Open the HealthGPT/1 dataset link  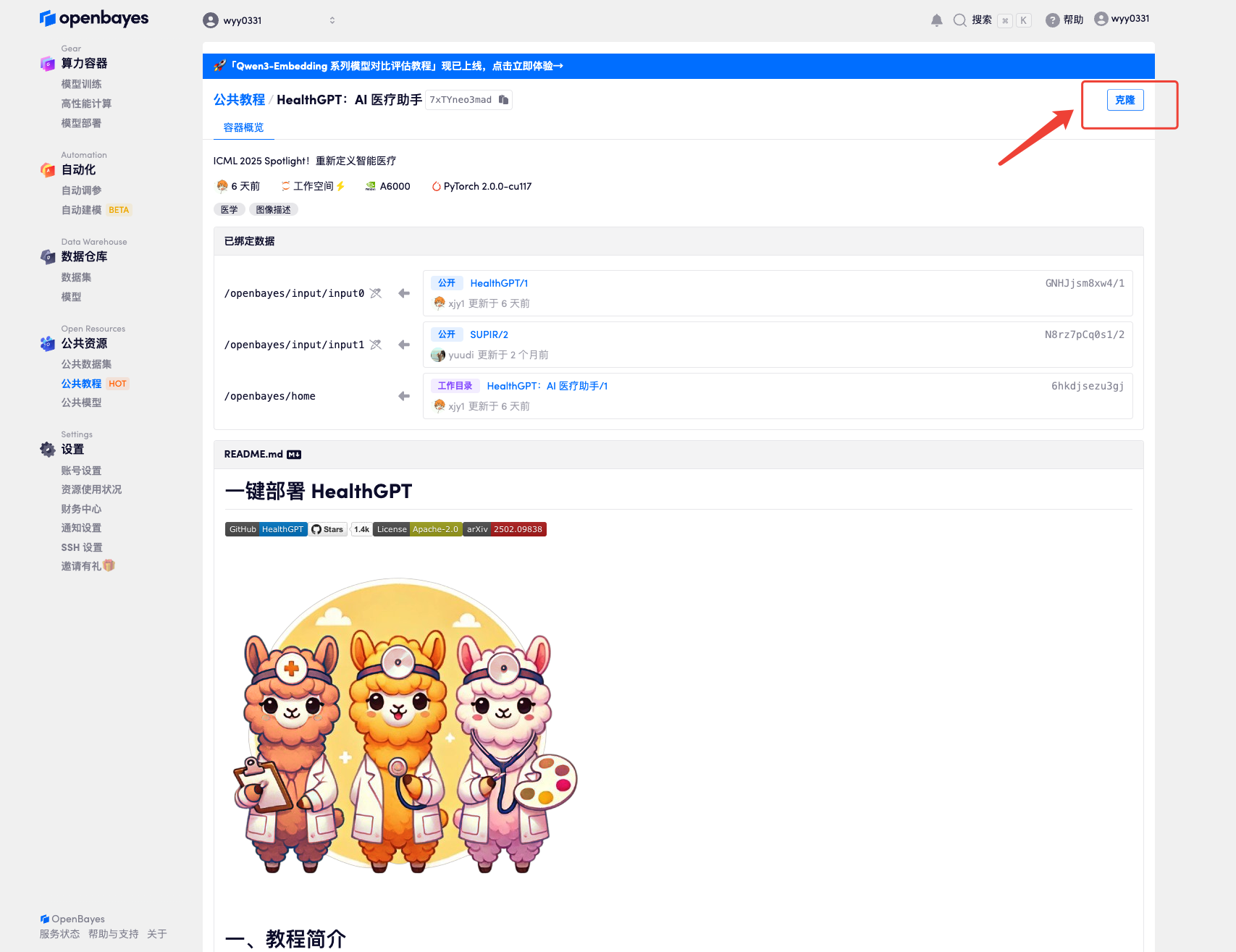tap(499, 283)
